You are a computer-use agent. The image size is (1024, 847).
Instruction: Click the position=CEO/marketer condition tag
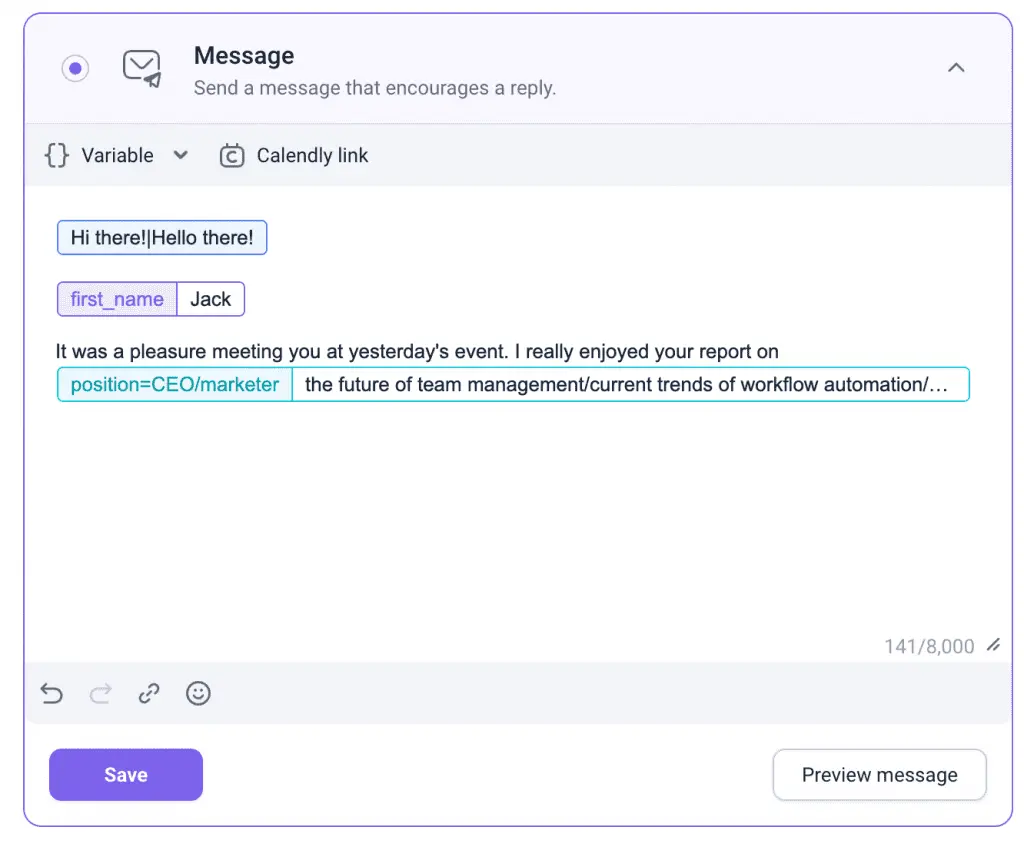[174, 385]
